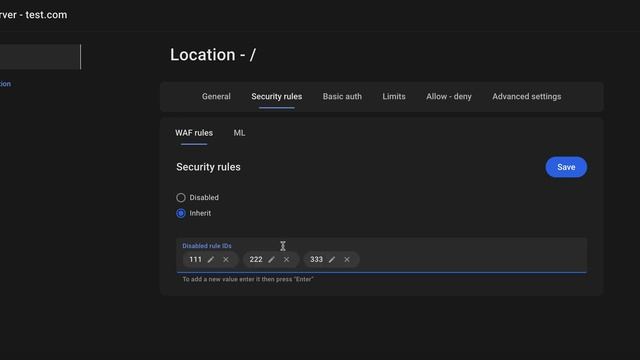Click the 111 chip label

[x=196, y=260]
